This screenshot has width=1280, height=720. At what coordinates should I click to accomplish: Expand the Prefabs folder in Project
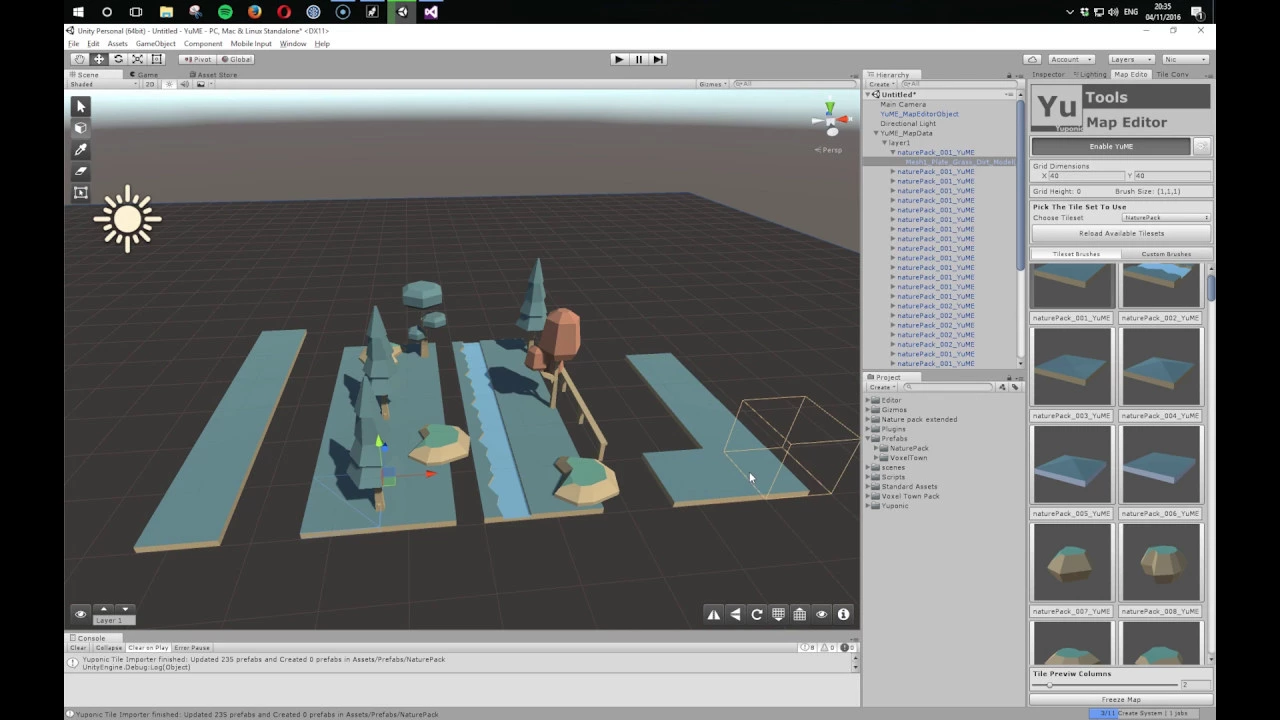coord(868,439)
